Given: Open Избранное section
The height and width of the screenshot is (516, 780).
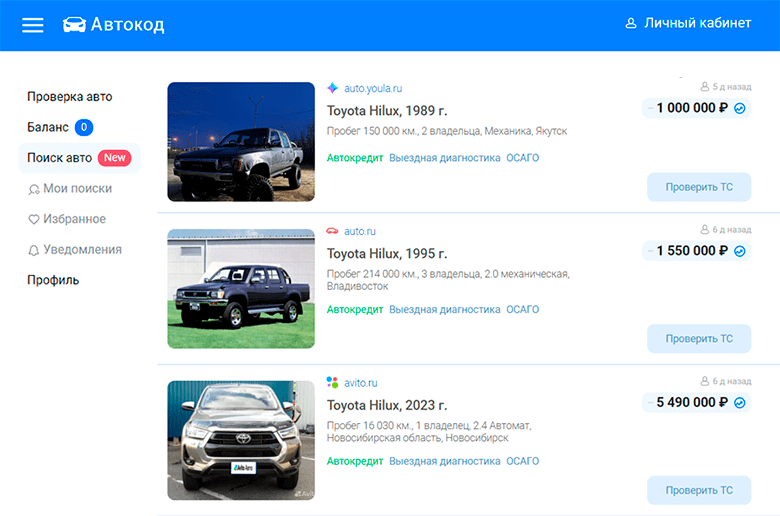Looking at the screenshot, I should pyautogui.click(x=75, y=219).
